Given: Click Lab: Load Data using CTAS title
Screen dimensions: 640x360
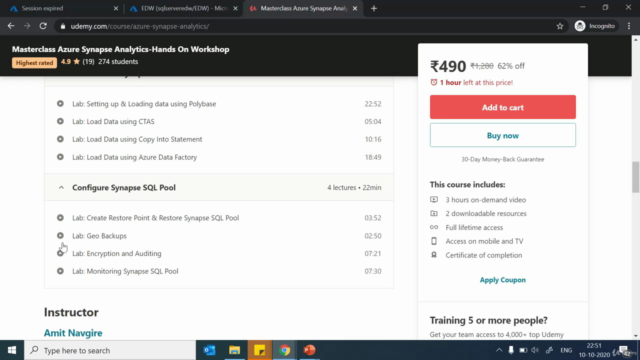Looking at the screenshot, I should click(113, 121).
